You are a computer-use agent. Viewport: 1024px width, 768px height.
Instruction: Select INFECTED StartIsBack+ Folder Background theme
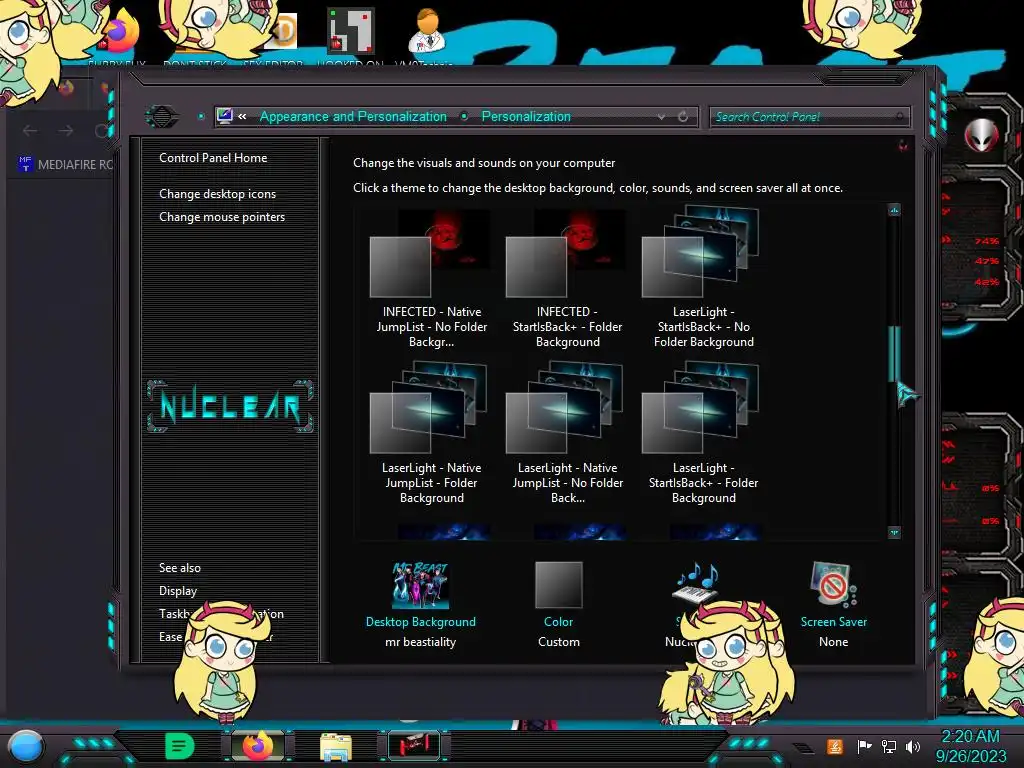click(x=567, y=280)
